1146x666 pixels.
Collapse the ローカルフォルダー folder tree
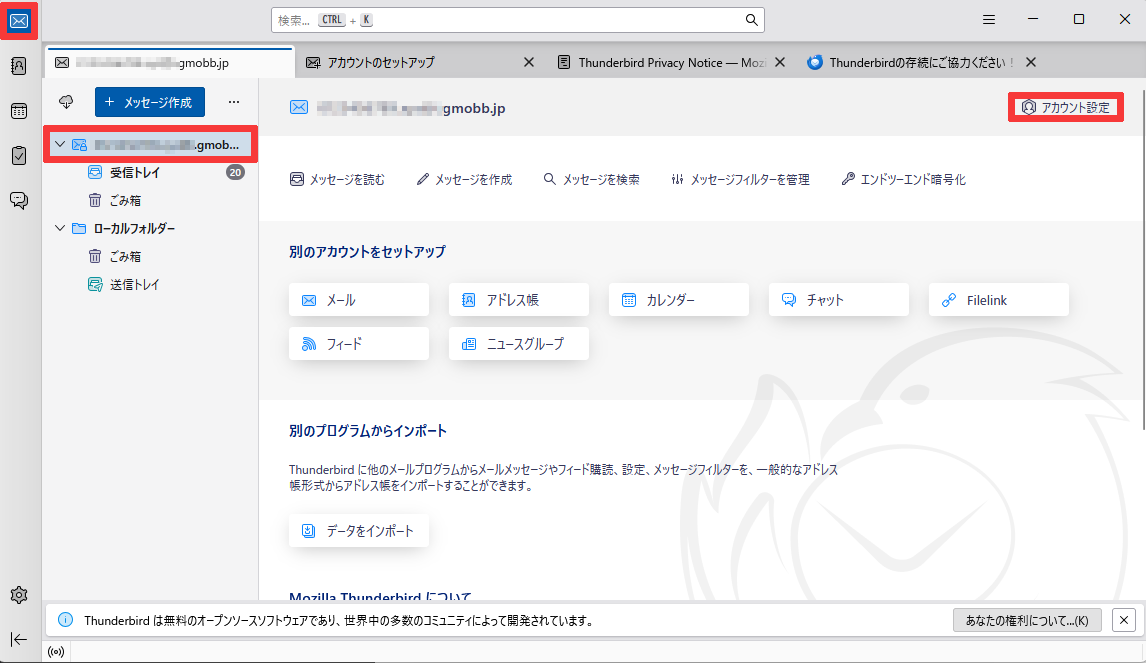tap(59, 228)
